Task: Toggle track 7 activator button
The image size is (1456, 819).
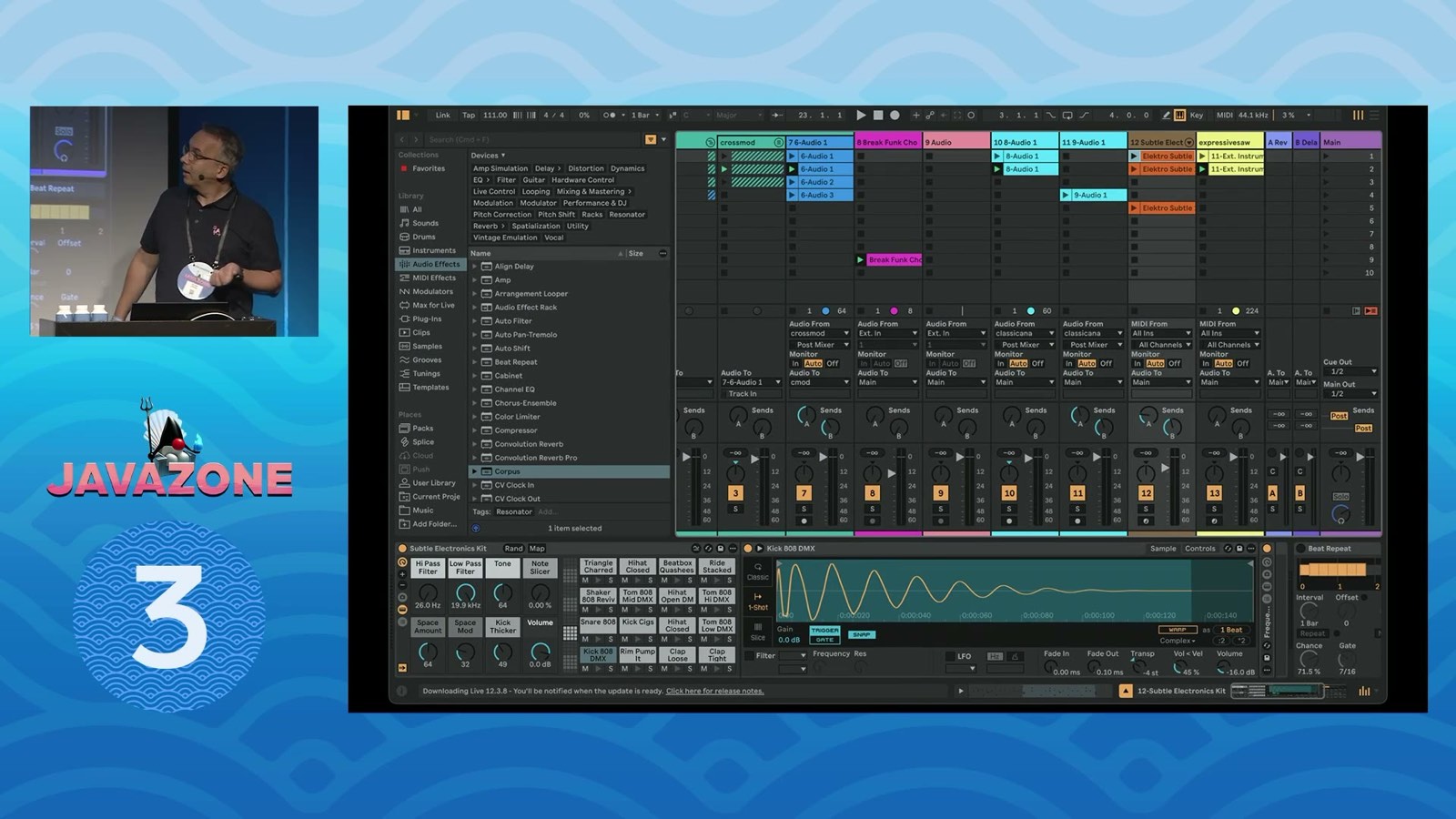Action: click(804, 492)
